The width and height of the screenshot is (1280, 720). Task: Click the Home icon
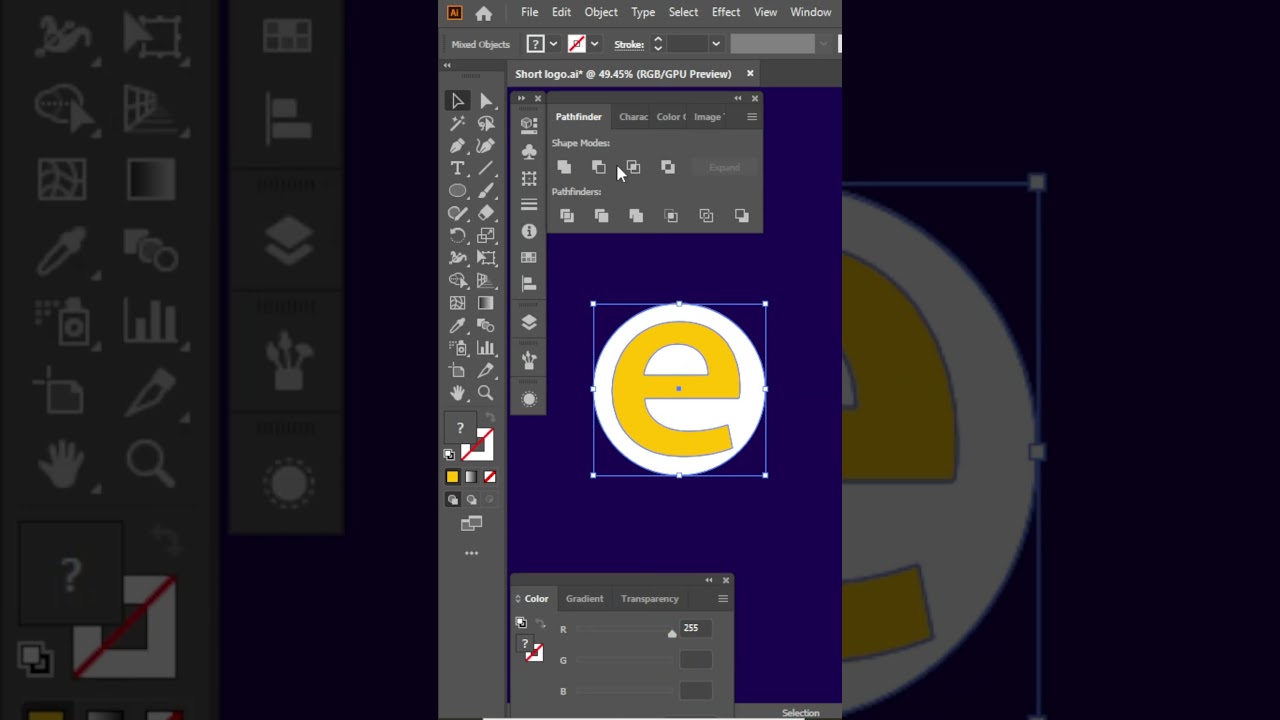pos(484,13)
